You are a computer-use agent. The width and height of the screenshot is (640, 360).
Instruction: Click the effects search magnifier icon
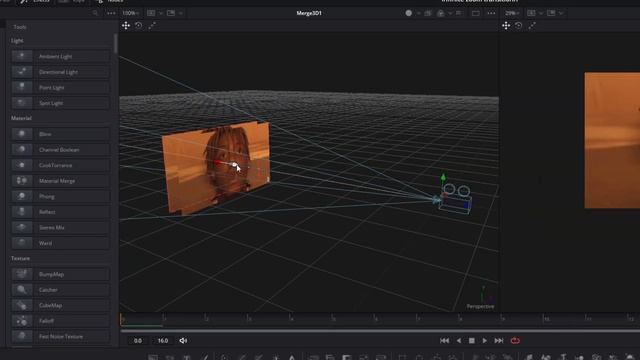[95, 13]
